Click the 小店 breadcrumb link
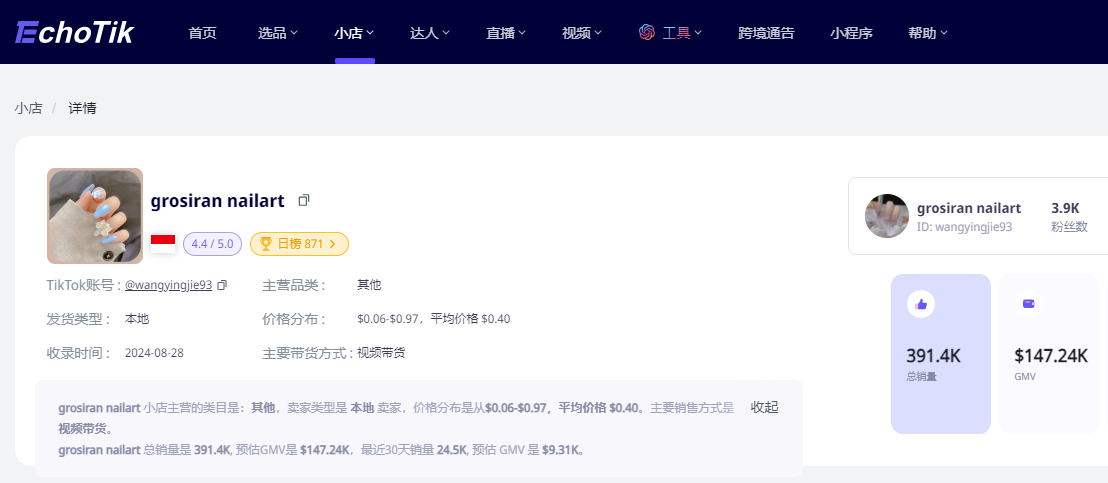 click(x=28, y=108)
